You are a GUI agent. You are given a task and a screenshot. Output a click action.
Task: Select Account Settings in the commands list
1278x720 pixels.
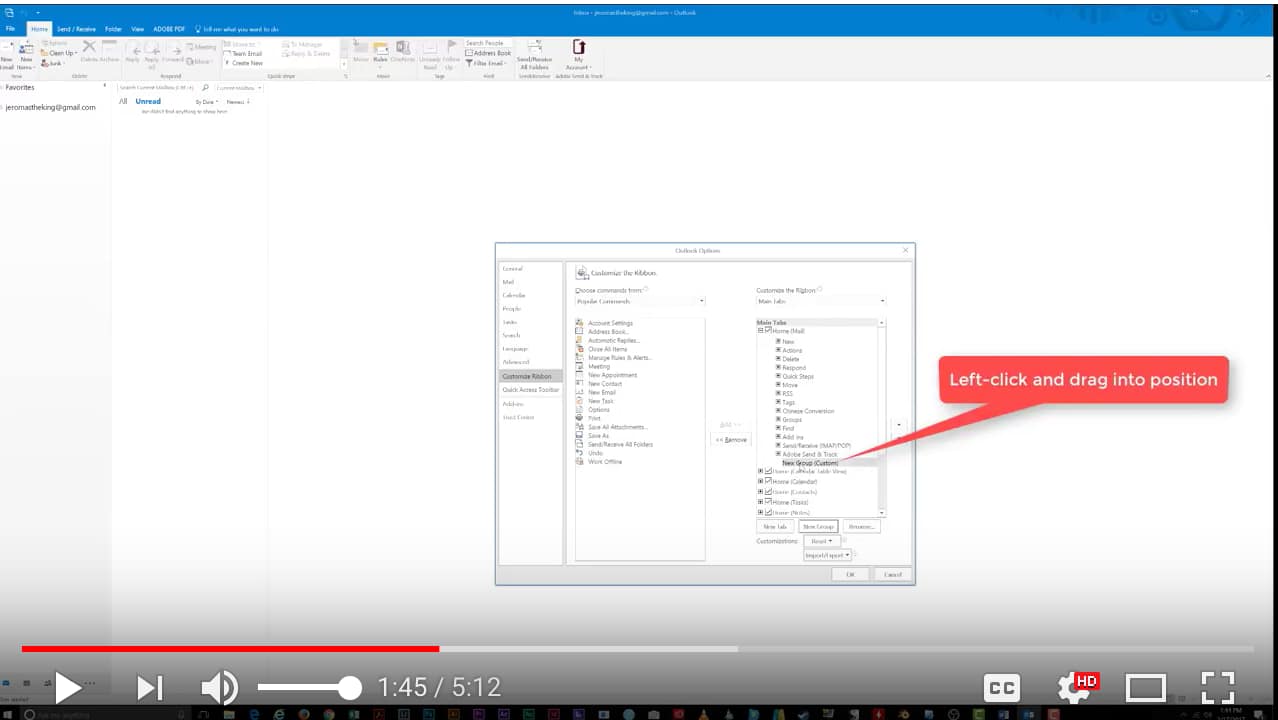(612, 322)
